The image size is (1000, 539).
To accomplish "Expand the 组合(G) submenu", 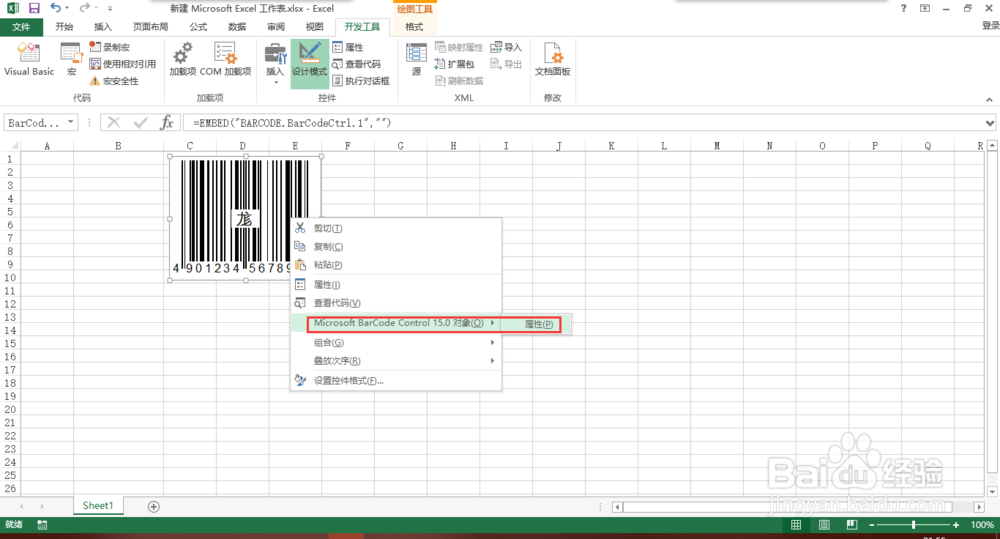I will (396, 343).
